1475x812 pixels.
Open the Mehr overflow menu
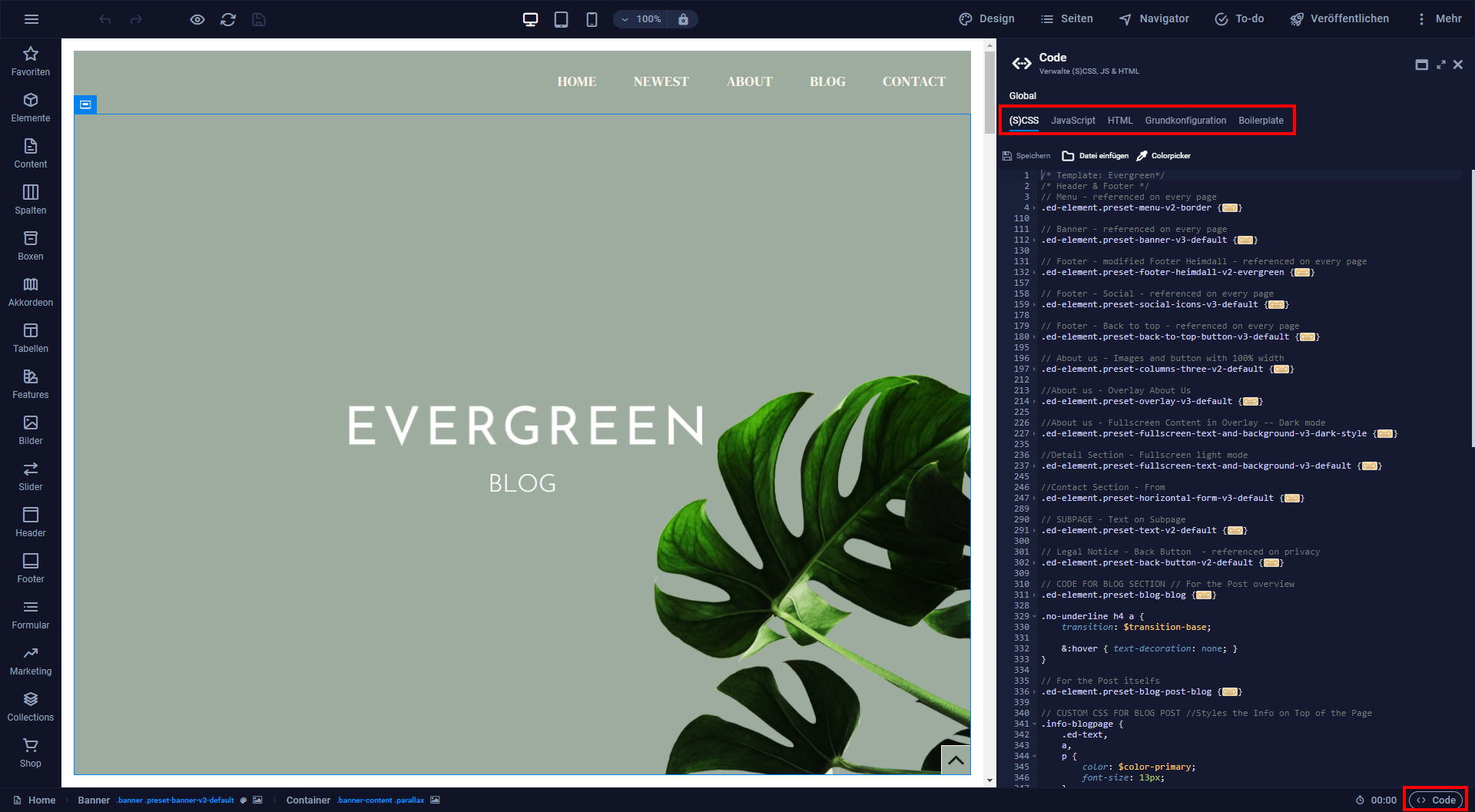pos(1438,19)
